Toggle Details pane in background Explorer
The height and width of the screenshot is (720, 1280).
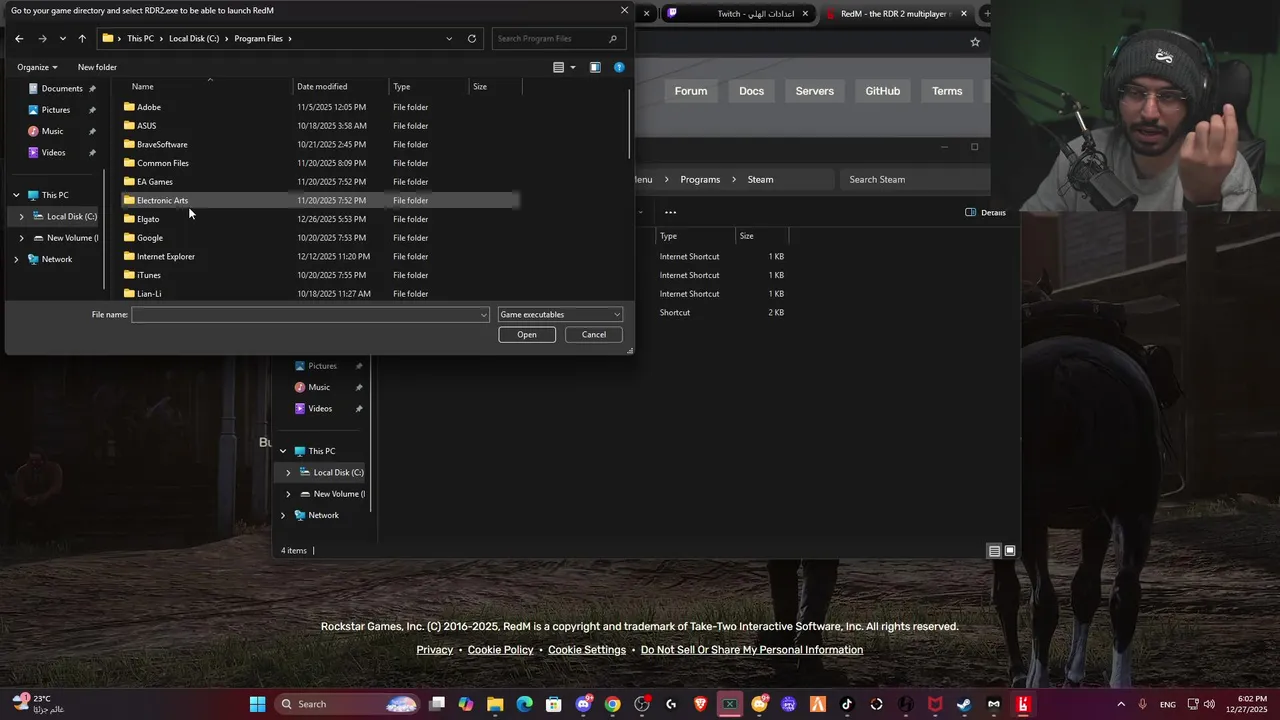986,213
